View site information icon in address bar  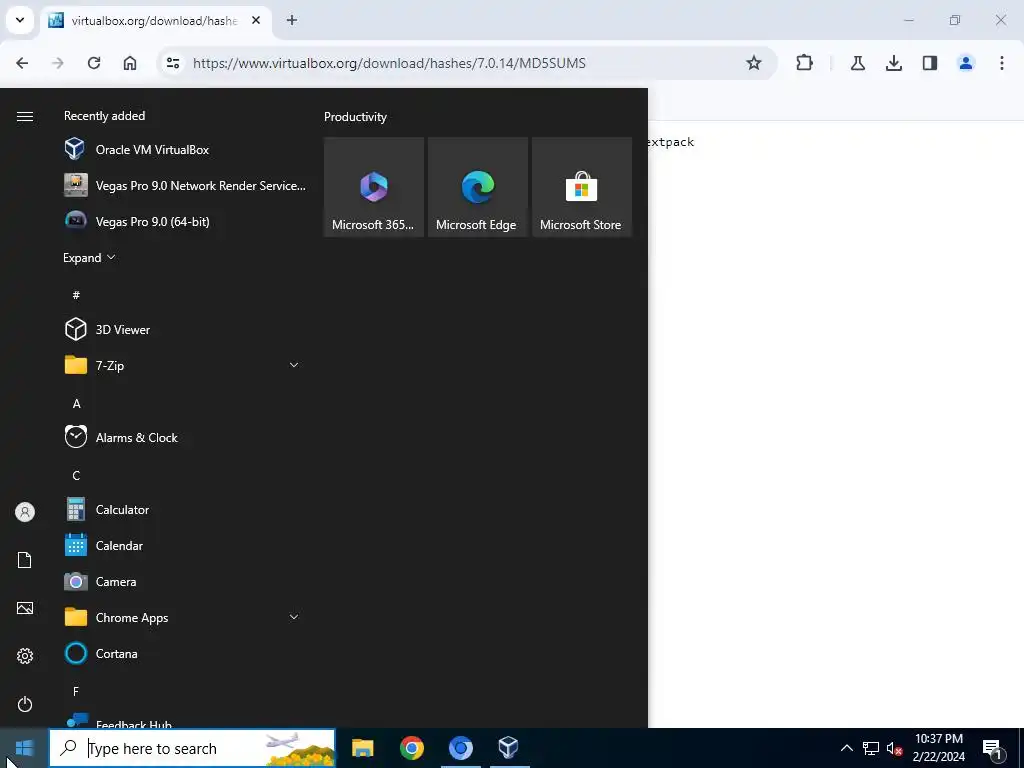pyautogui.click(x=173, y=63)
